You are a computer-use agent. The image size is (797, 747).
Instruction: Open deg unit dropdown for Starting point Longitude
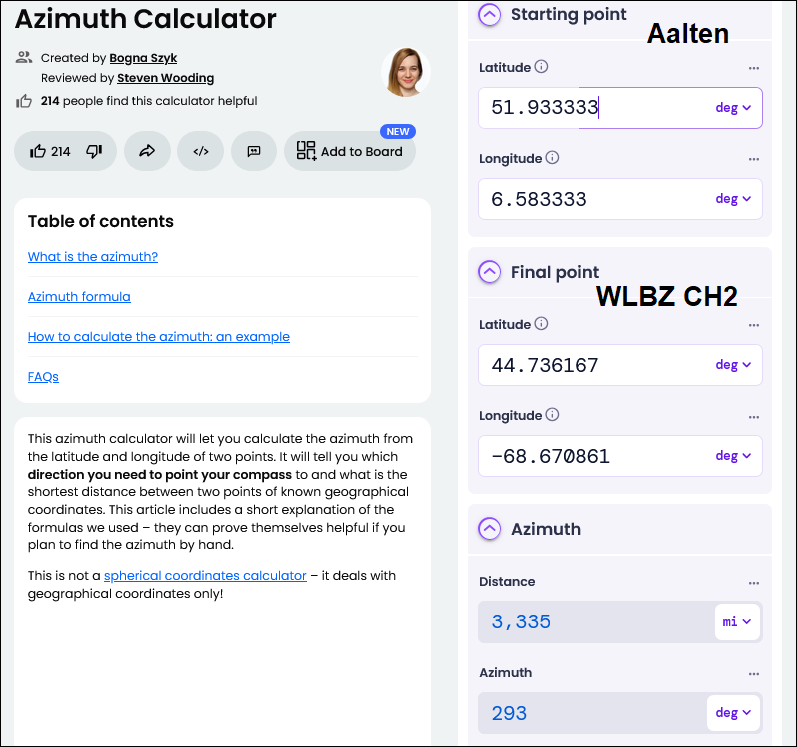pyautogui.click(x=733, y=199)
